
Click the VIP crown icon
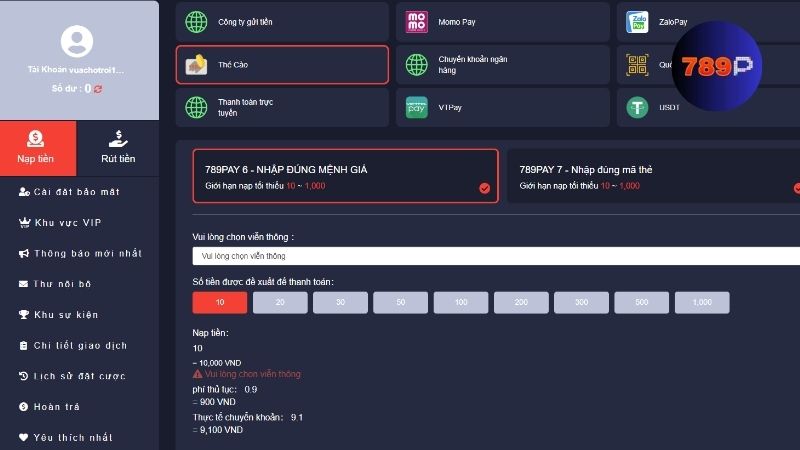pyautogui.click(x=24, y=222)
